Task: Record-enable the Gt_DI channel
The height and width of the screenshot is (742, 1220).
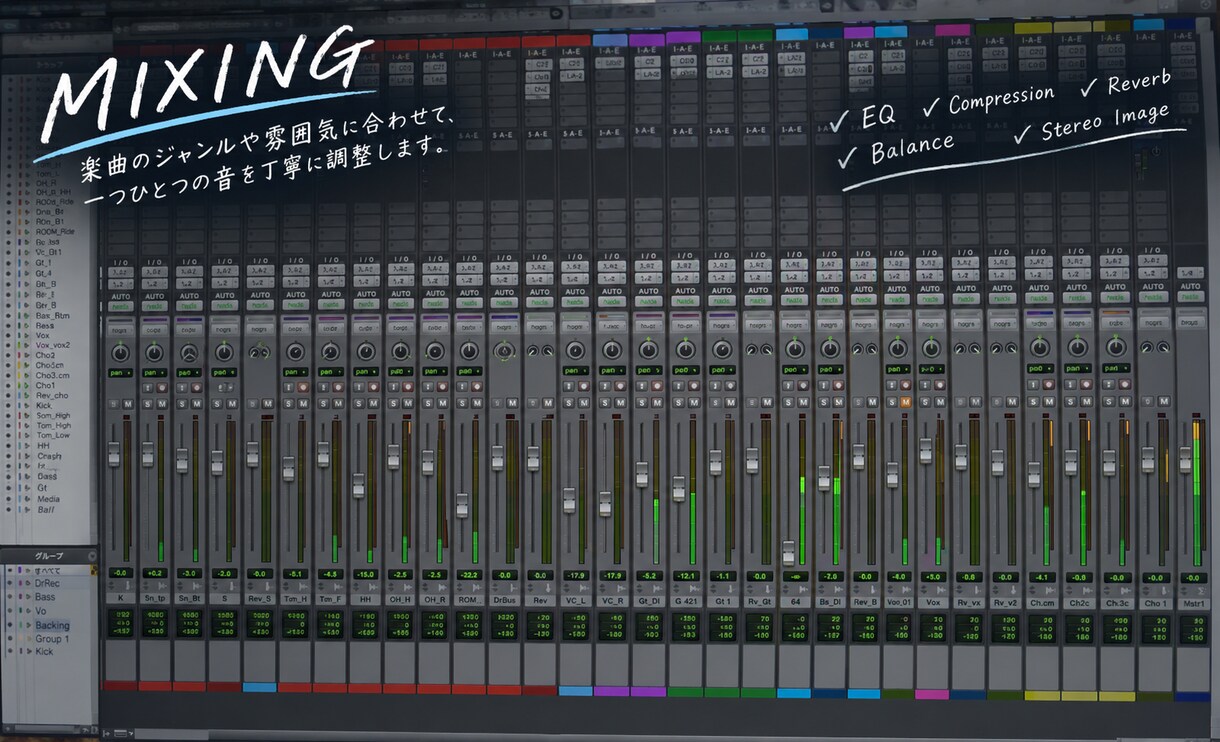Action: [657, 386]
